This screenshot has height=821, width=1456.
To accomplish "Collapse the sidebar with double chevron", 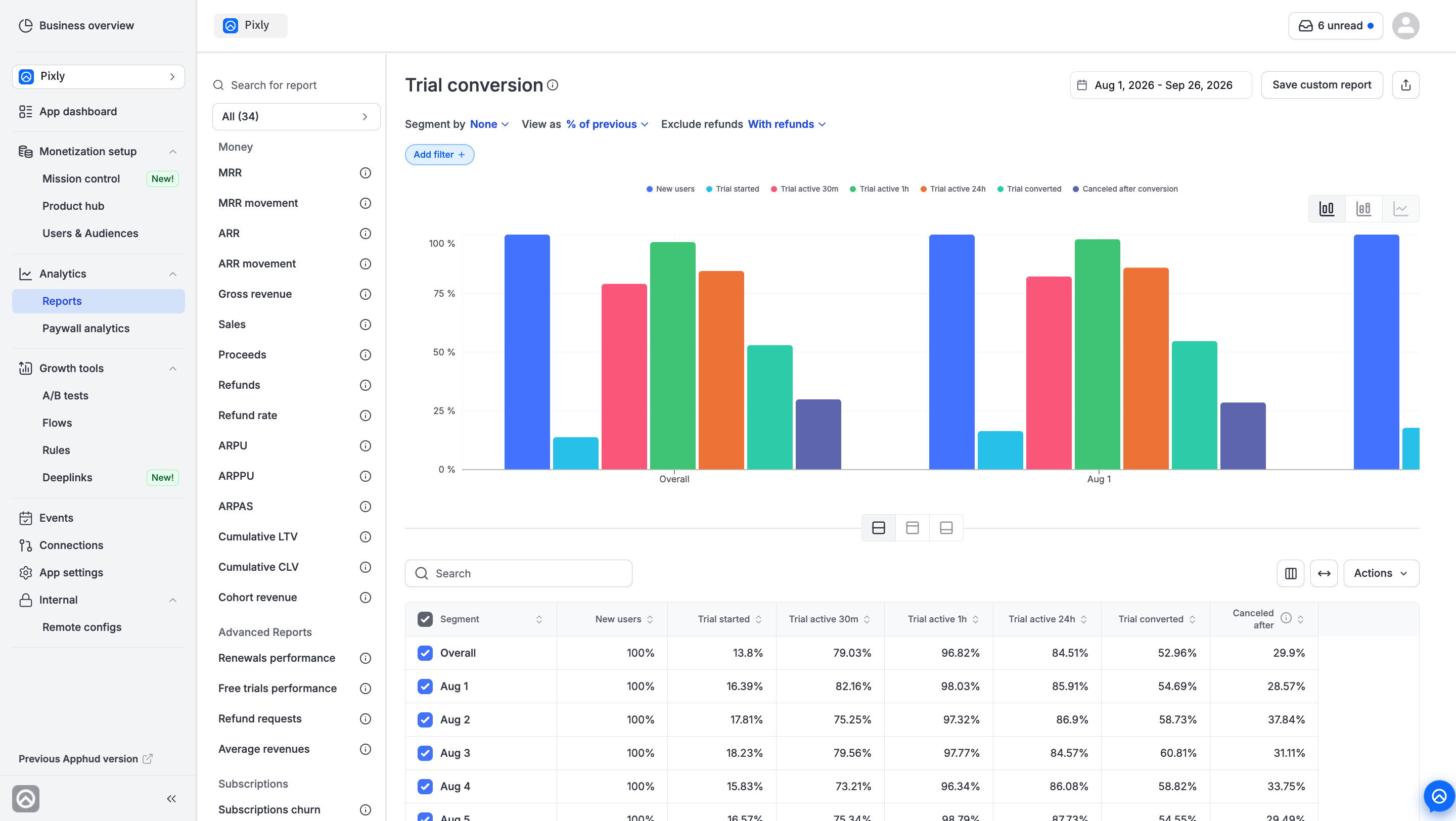I will [171, 798].
